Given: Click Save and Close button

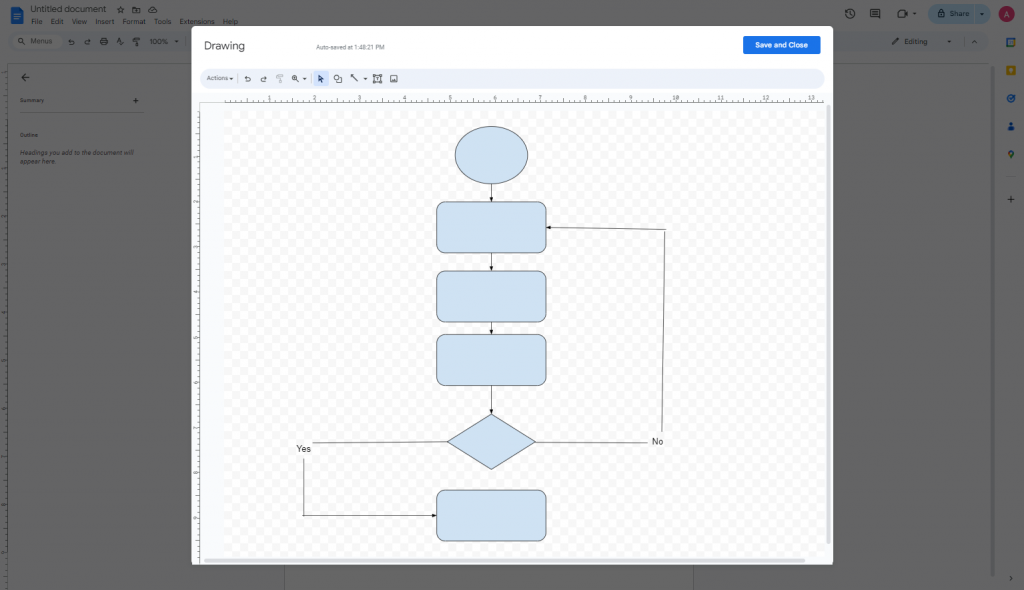Looking at the screenshot, I should coord(781,45).
